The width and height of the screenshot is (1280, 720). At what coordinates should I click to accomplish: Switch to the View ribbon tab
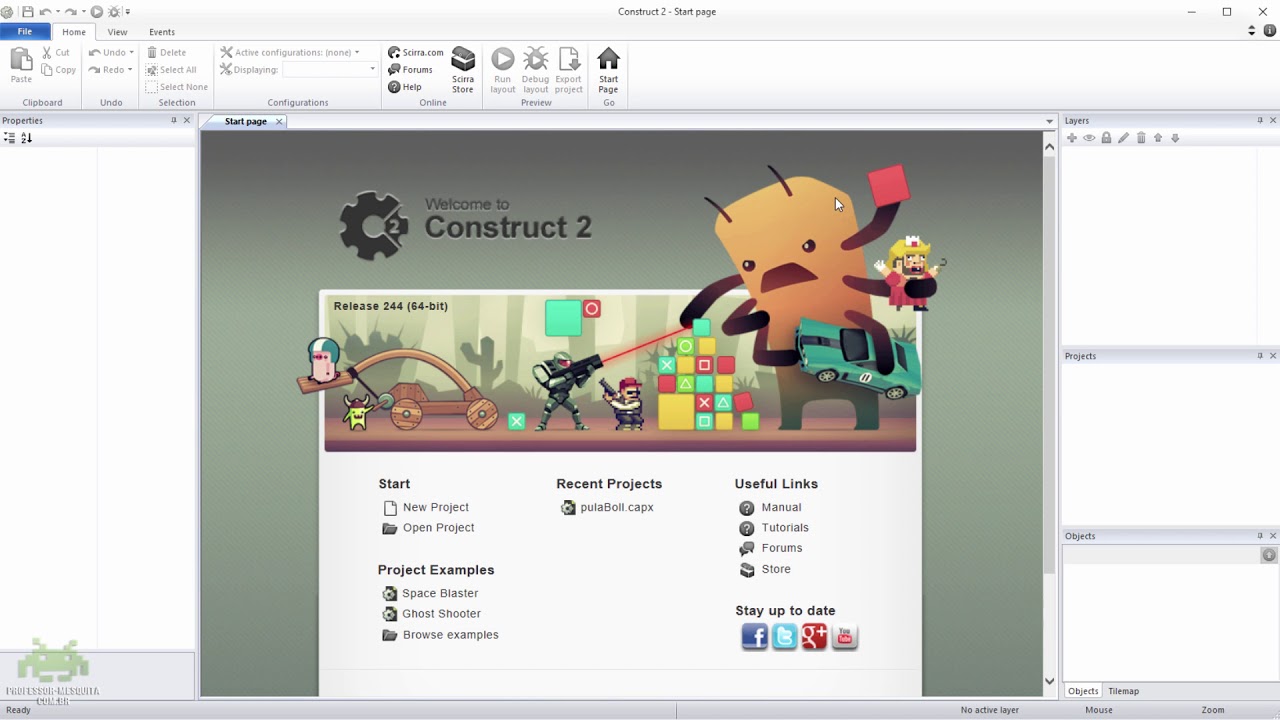click(117, 32)
